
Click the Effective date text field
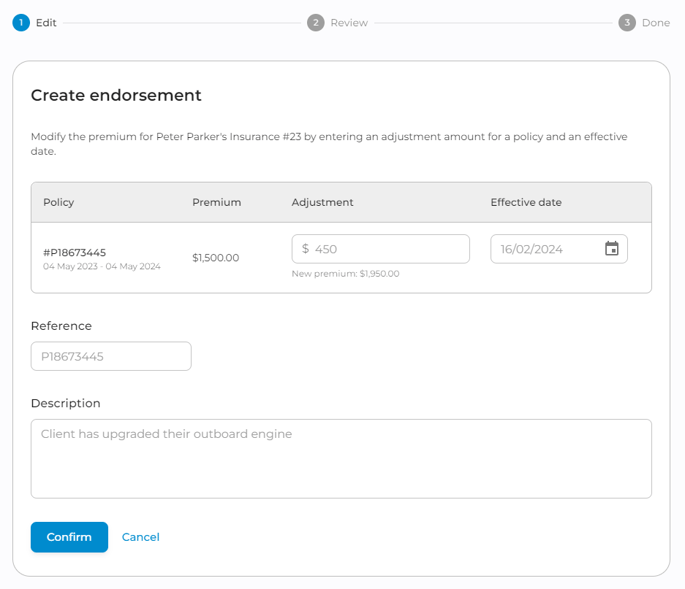click(x=545, y=249)
